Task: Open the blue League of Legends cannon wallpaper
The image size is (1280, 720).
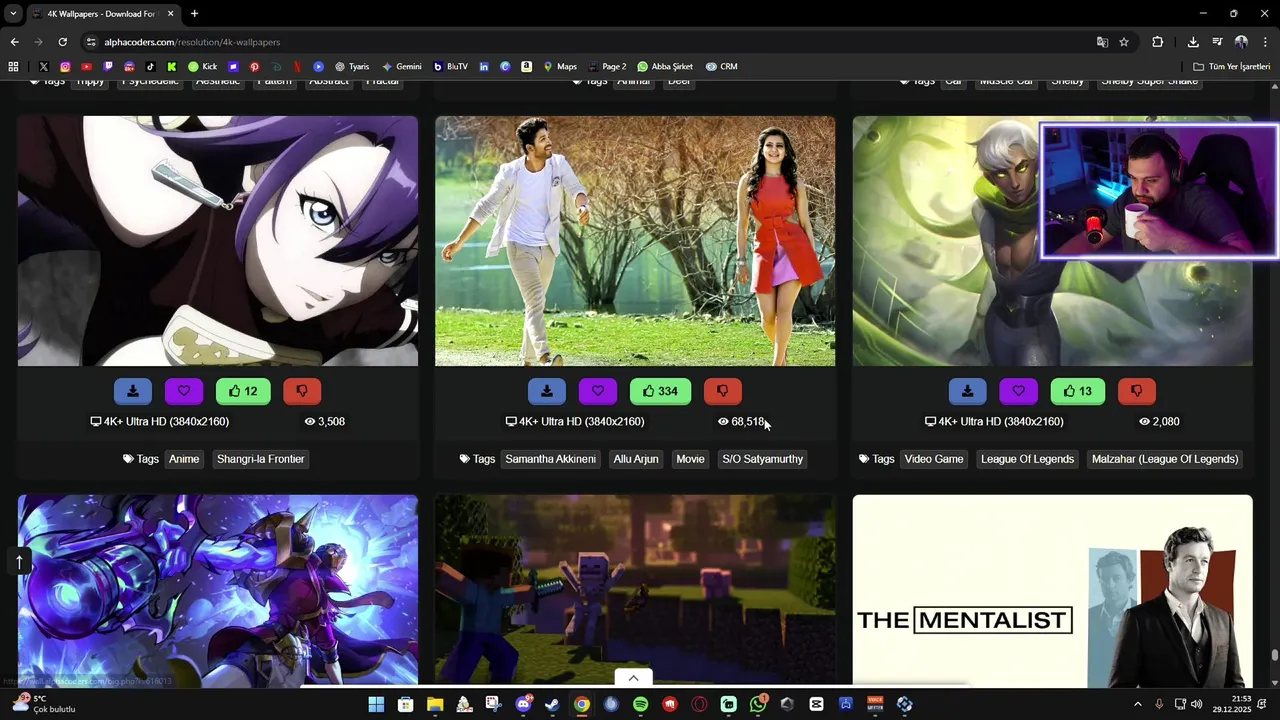Action: [218, 590]
